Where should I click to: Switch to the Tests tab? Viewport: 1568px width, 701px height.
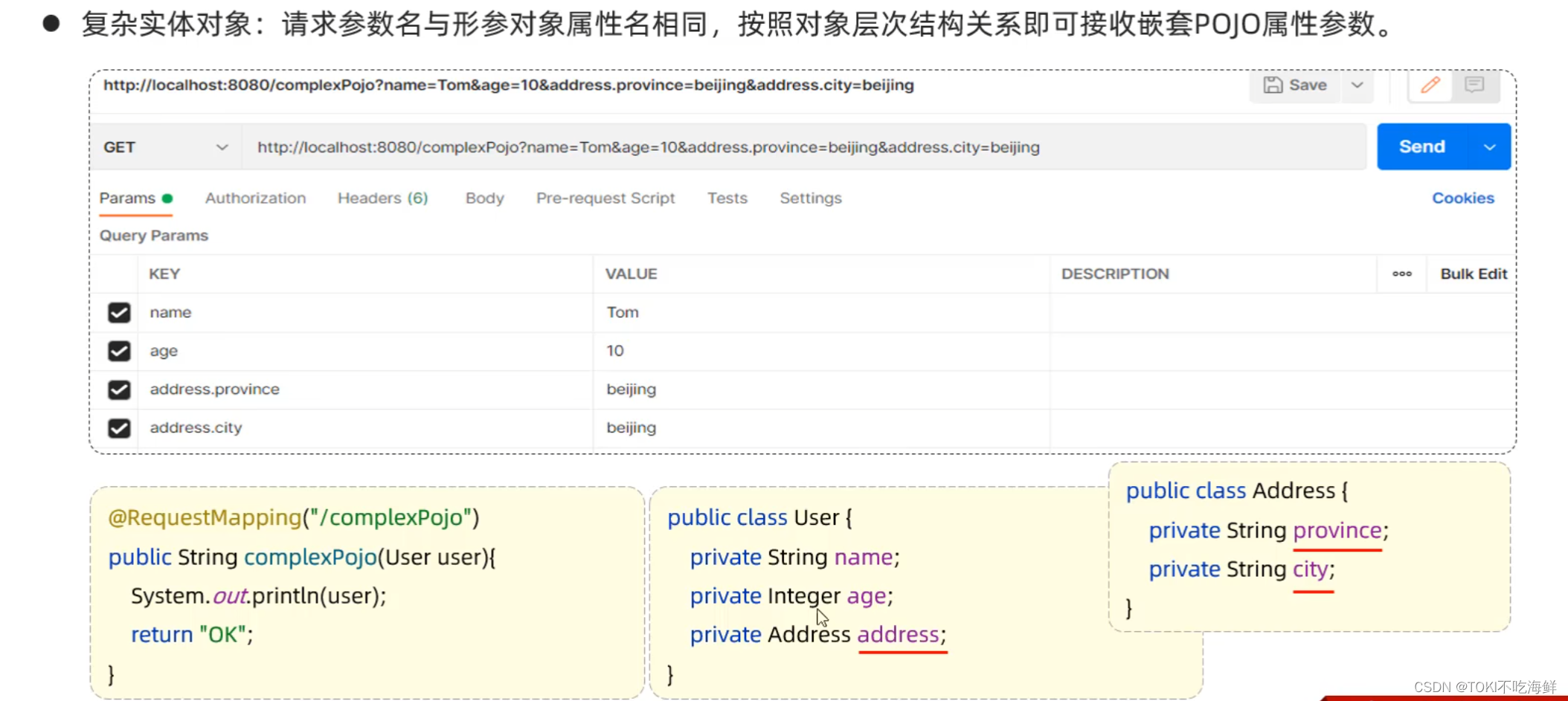[x=727, y=198]
